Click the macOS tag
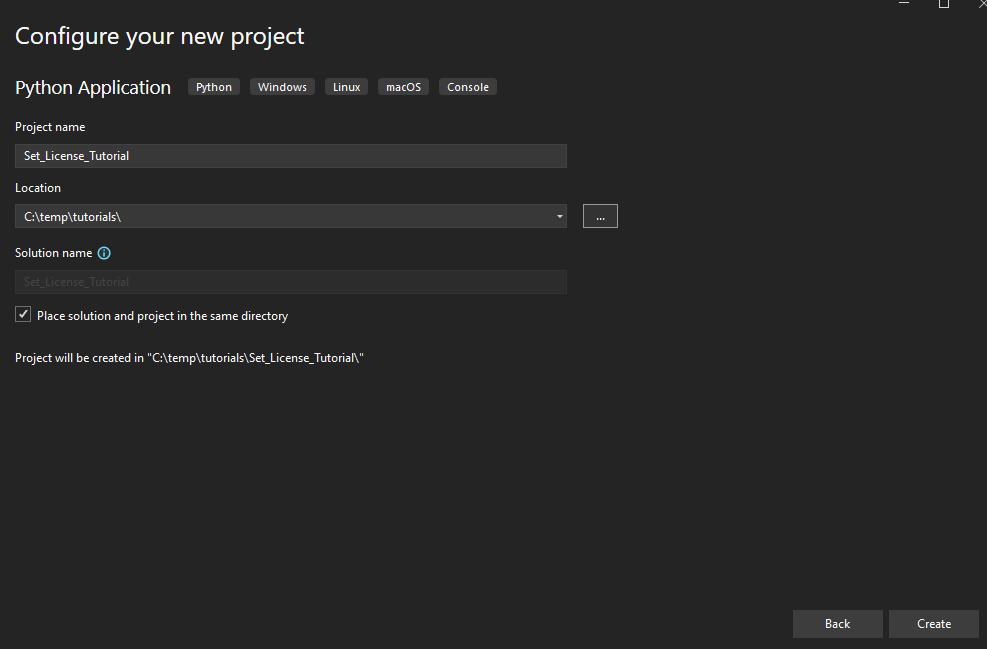987x649 pixels. click(x=403, y=87)
